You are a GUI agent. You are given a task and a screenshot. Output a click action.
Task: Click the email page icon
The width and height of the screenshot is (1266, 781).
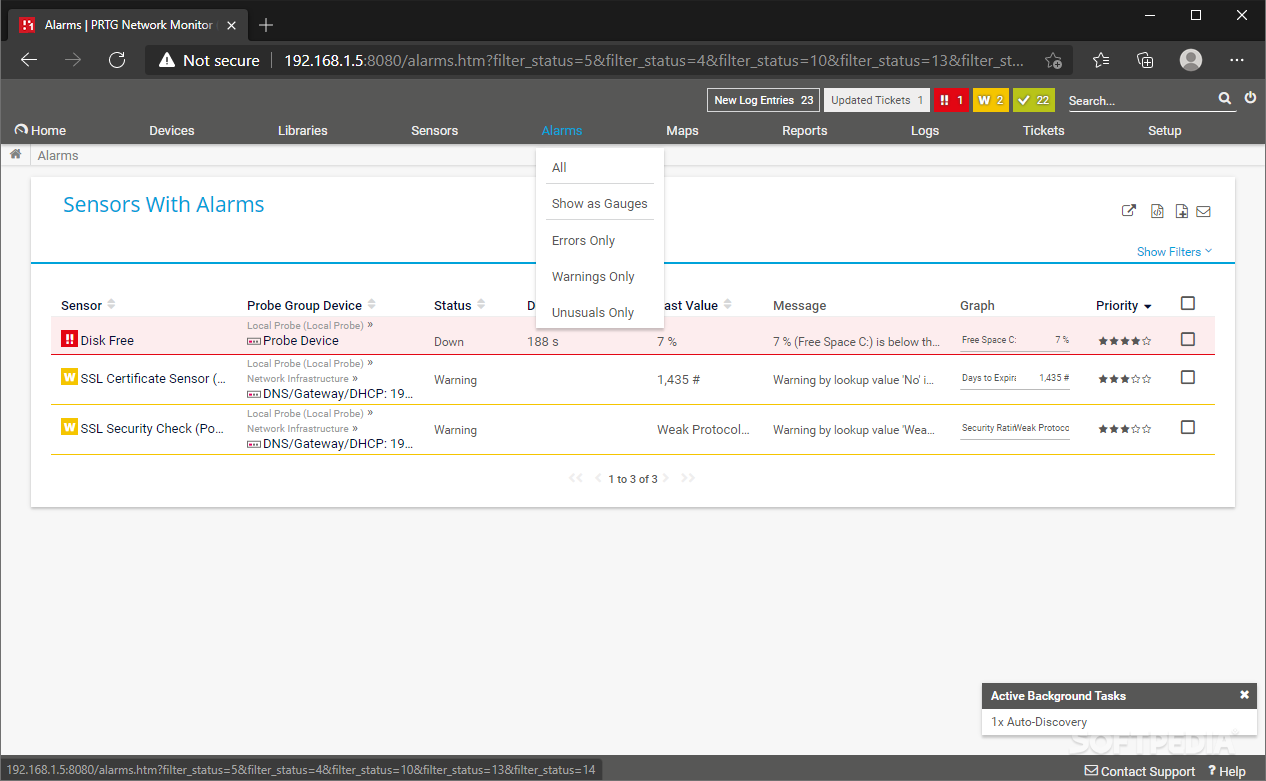pos(1203,211)
